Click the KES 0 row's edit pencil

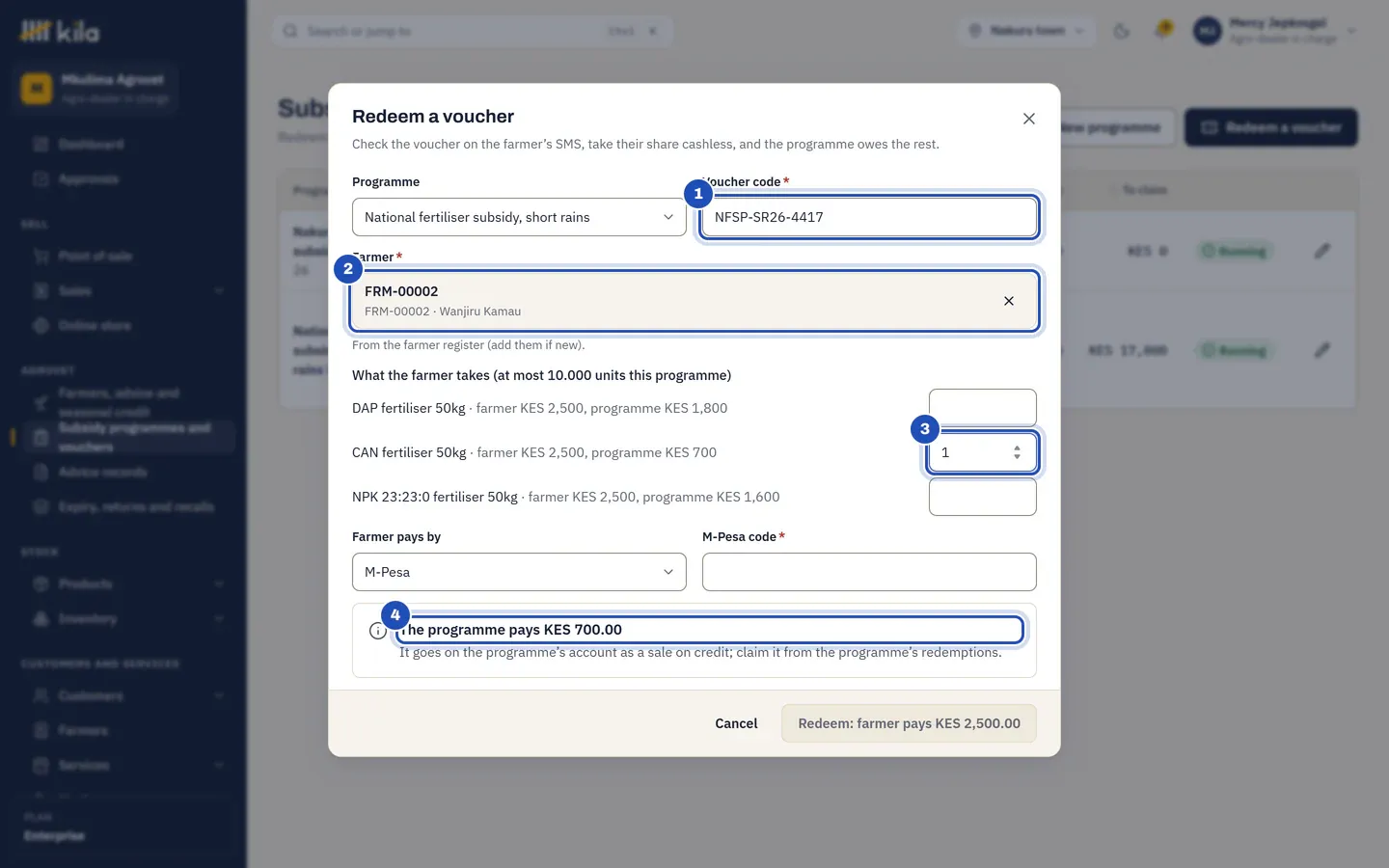[x=1322, y=251]
